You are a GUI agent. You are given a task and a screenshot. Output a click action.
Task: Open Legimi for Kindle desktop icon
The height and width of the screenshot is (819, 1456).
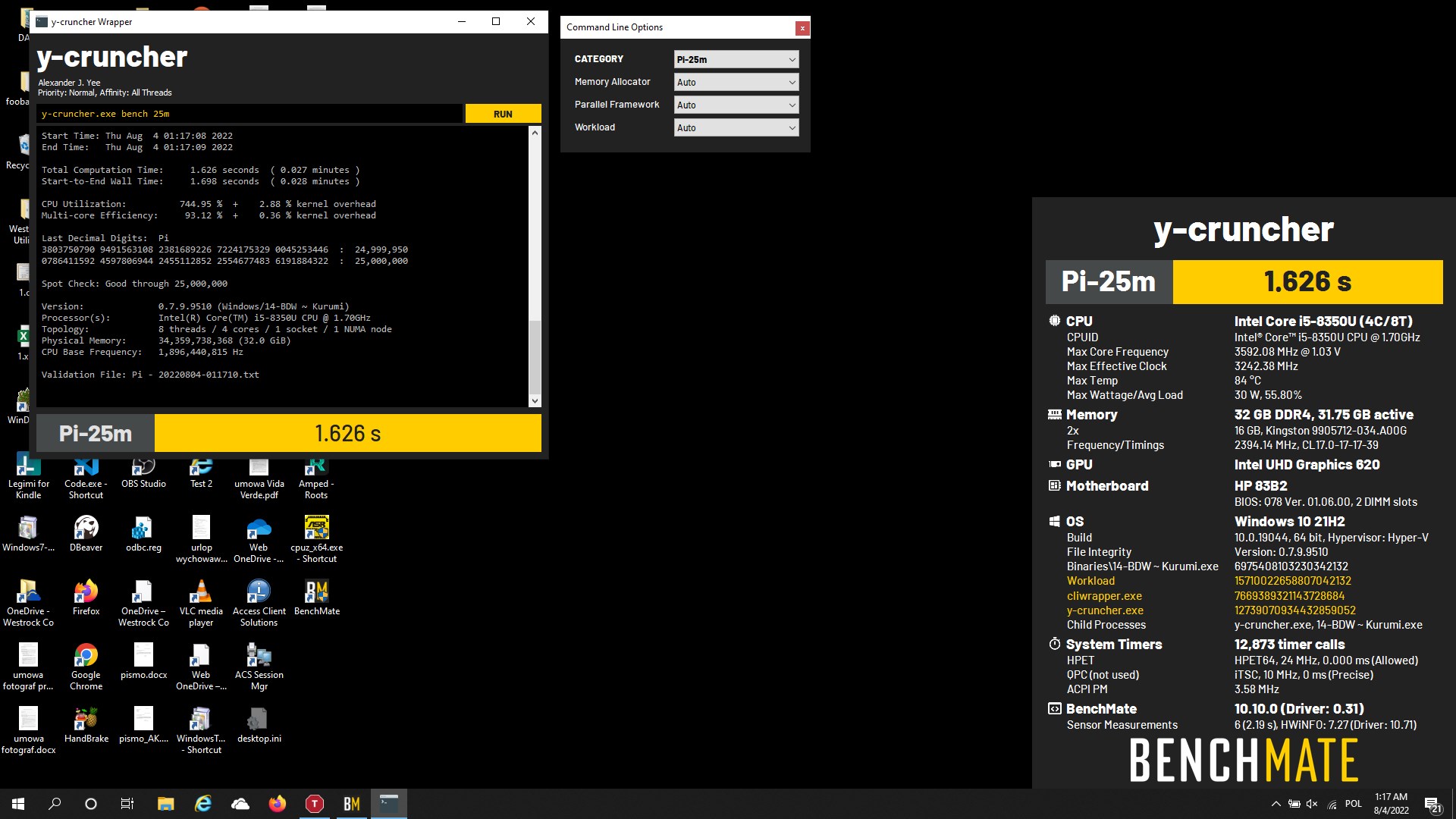[x=28, y=475]
